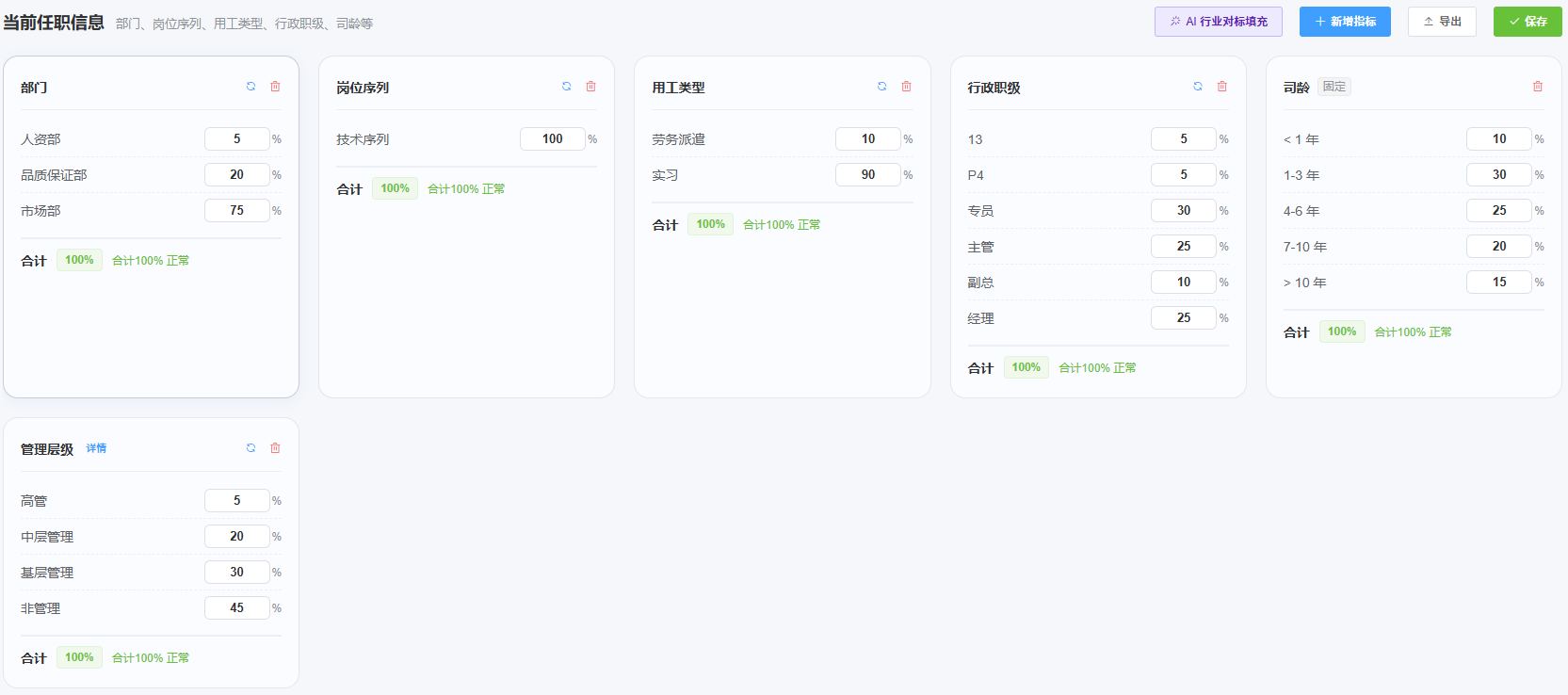Edit 7-10 年 percentage field
1568x695 pixels.
click(1499, 247)
